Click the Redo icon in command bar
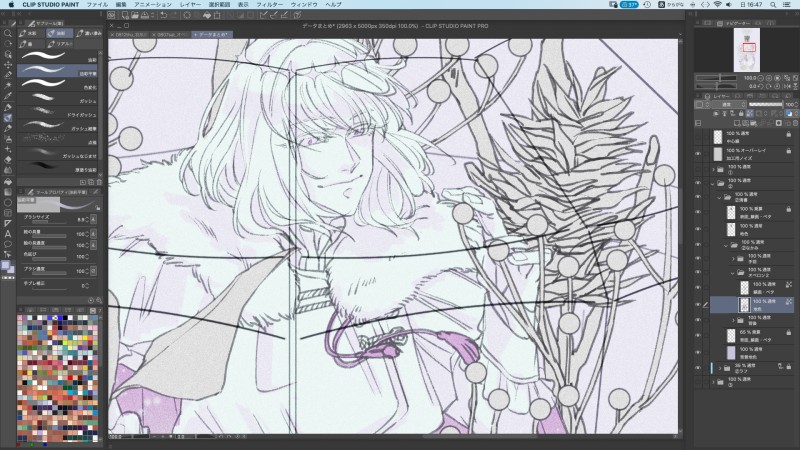 point(173,15)
